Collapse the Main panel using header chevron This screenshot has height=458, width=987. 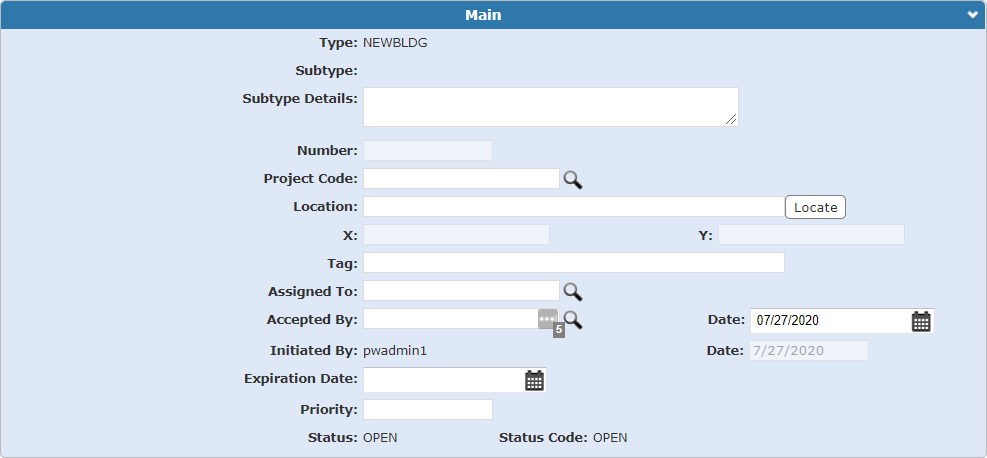tap(972, 15)
